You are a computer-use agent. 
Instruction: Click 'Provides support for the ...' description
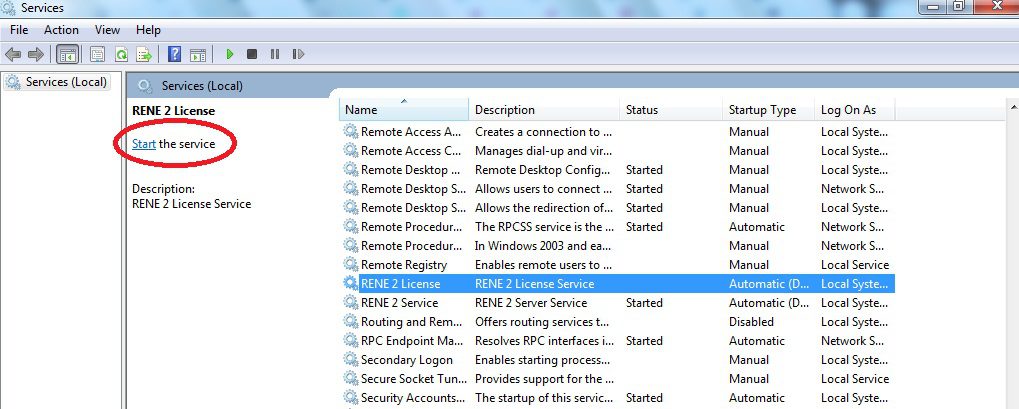pyautogui.click(x=544, y=378)
